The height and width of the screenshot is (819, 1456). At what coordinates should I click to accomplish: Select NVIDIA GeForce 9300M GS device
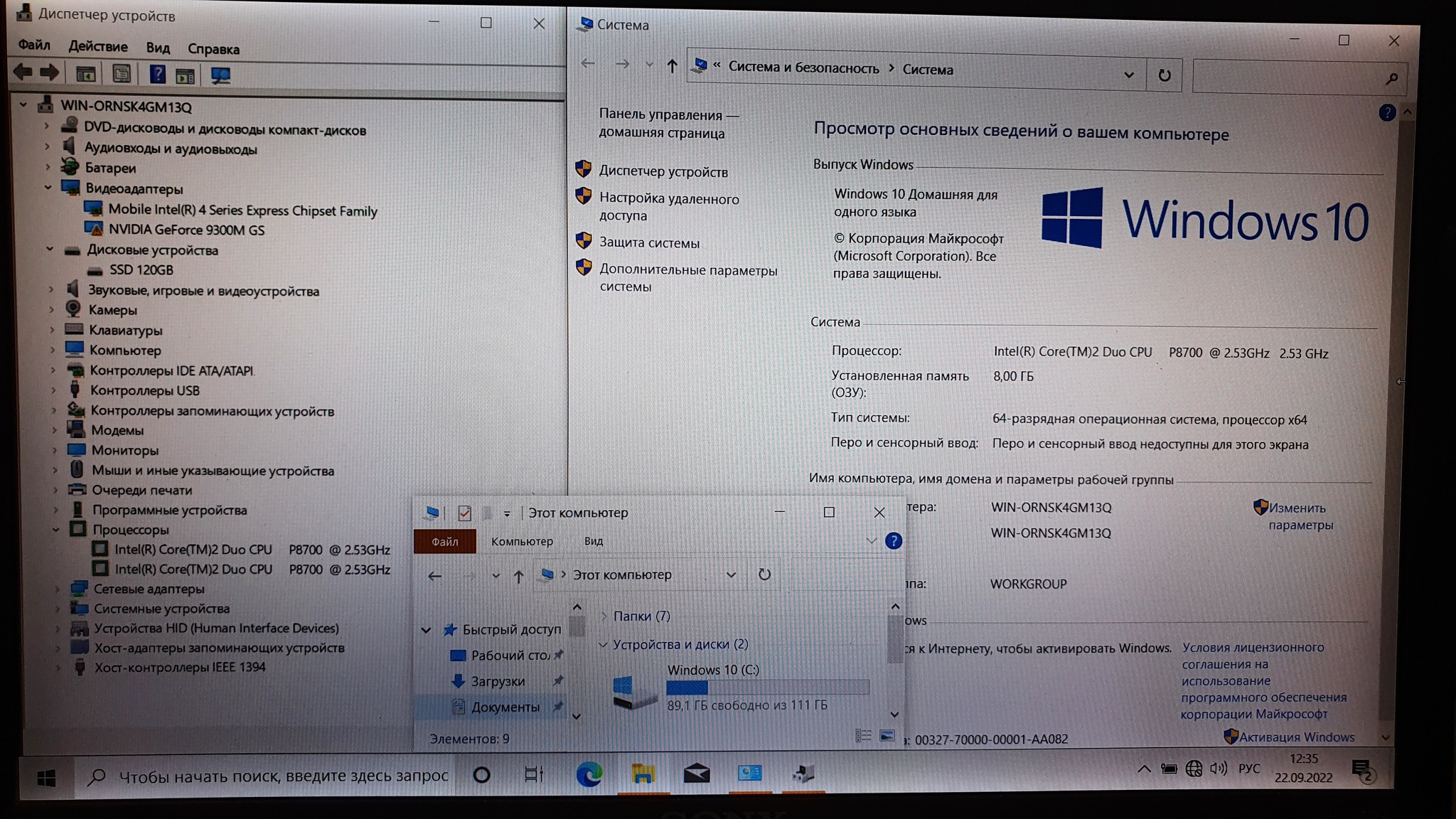pos(186,230)
